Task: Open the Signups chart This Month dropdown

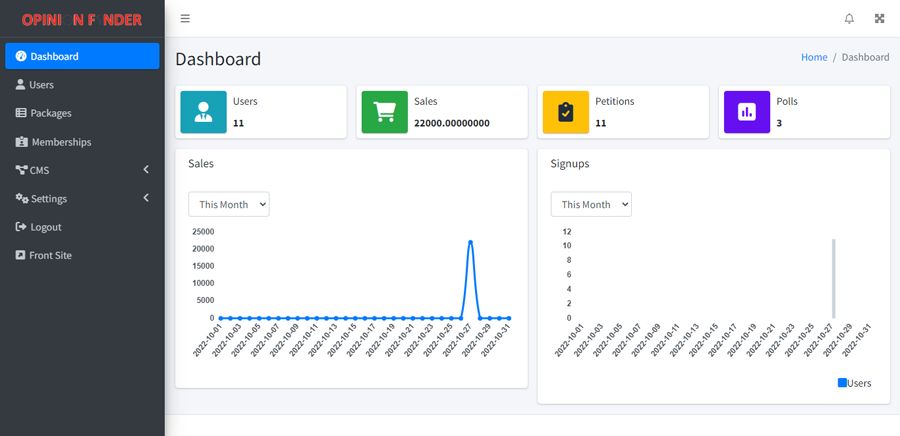Action: tap(591, 204)
